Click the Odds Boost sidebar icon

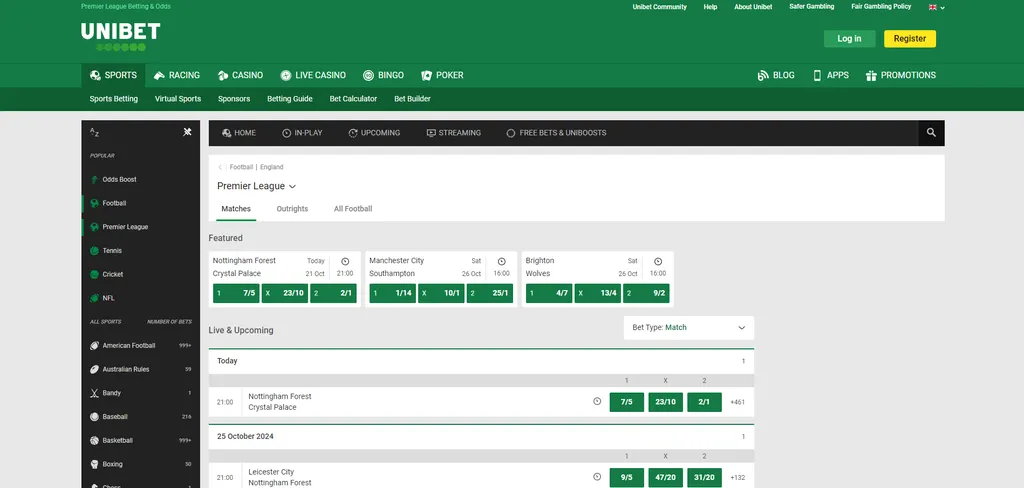pos(94,180)
